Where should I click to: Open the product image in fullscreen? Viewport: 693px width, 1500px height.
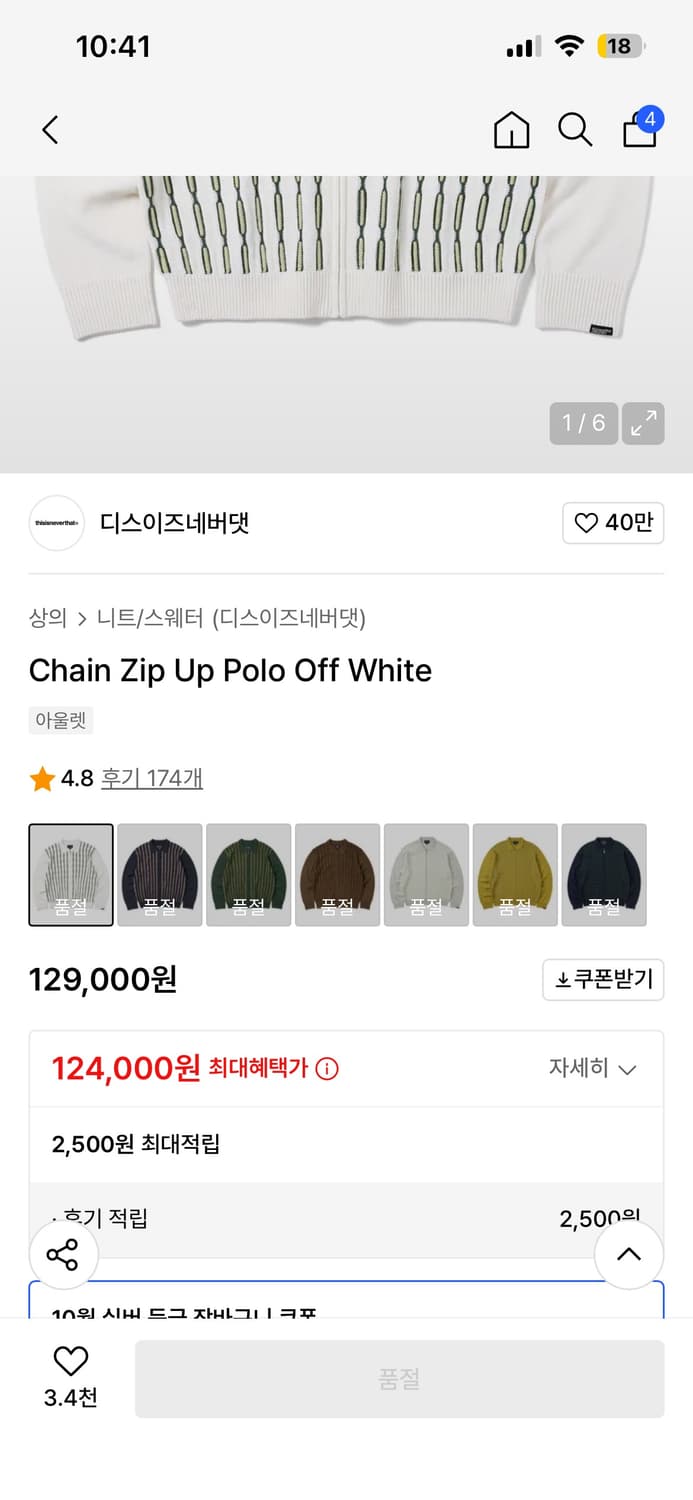pyautogui.click(x=643, y=422)
